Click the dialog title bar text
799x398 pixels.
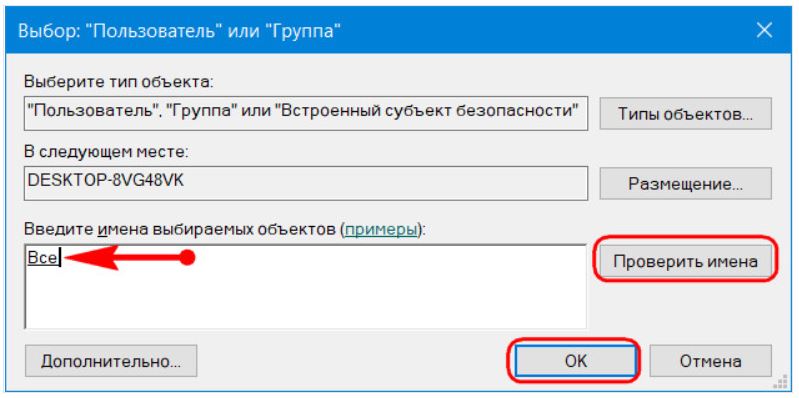pos(179,31)
